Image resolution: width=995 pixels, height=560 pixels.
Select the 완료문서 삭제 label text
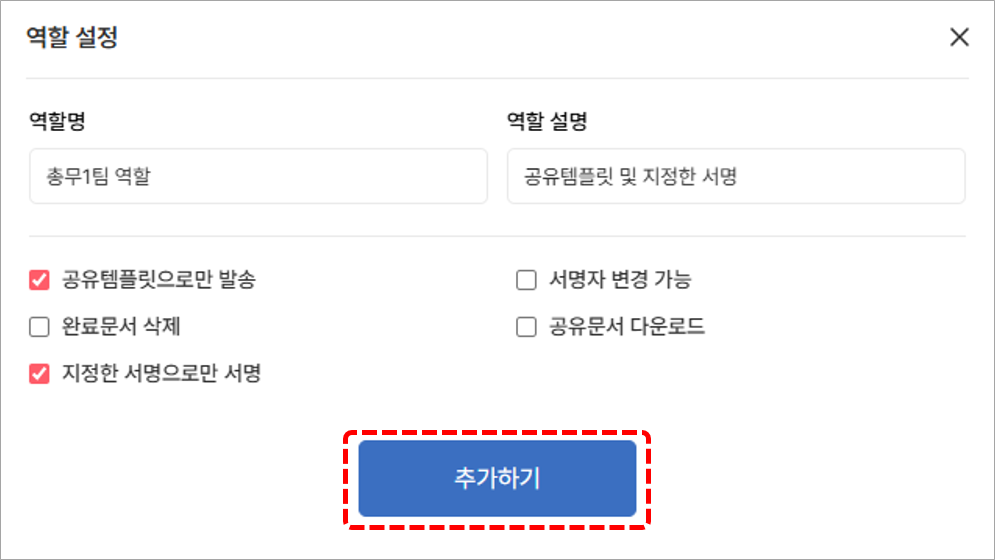(121, 327)
